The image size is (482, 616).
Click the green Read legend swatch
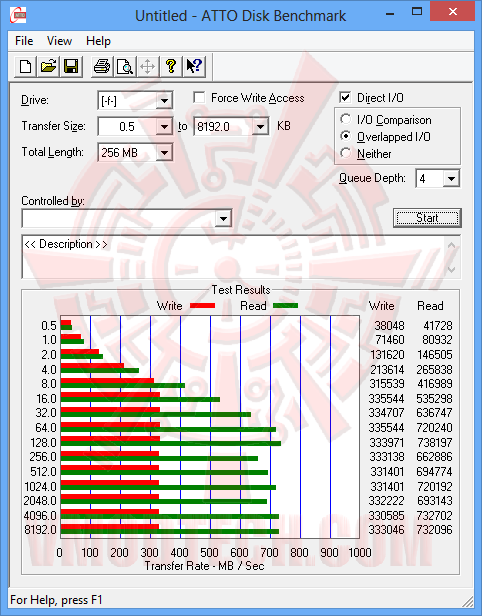tap(285, 306)
